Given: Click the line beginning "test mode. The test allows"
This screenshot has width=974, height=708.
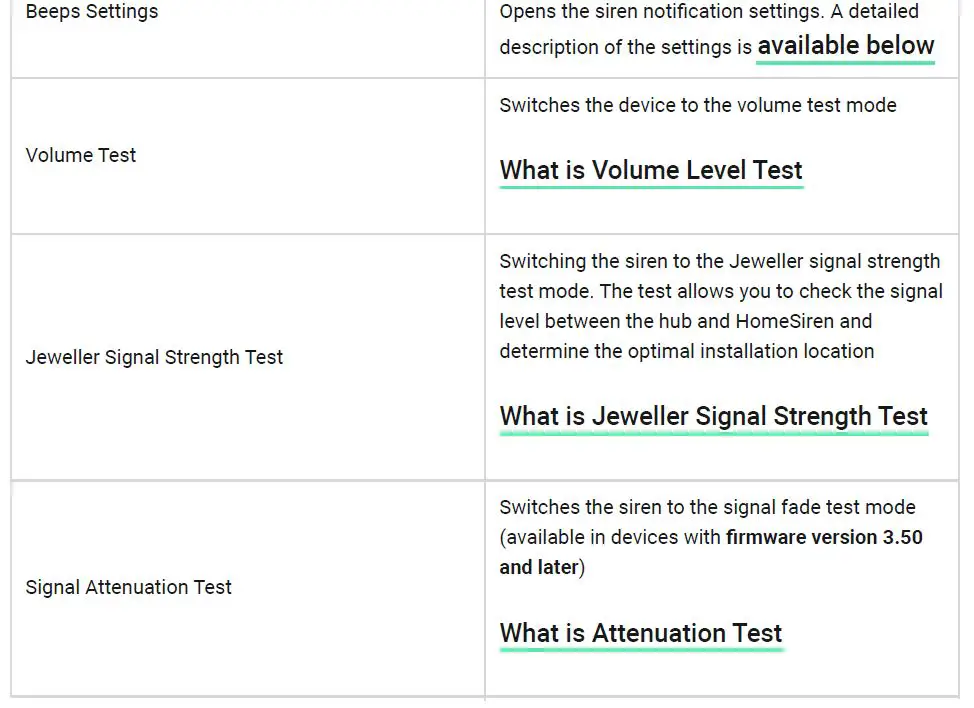Looking at the screenshot, I should coord(721,291).
